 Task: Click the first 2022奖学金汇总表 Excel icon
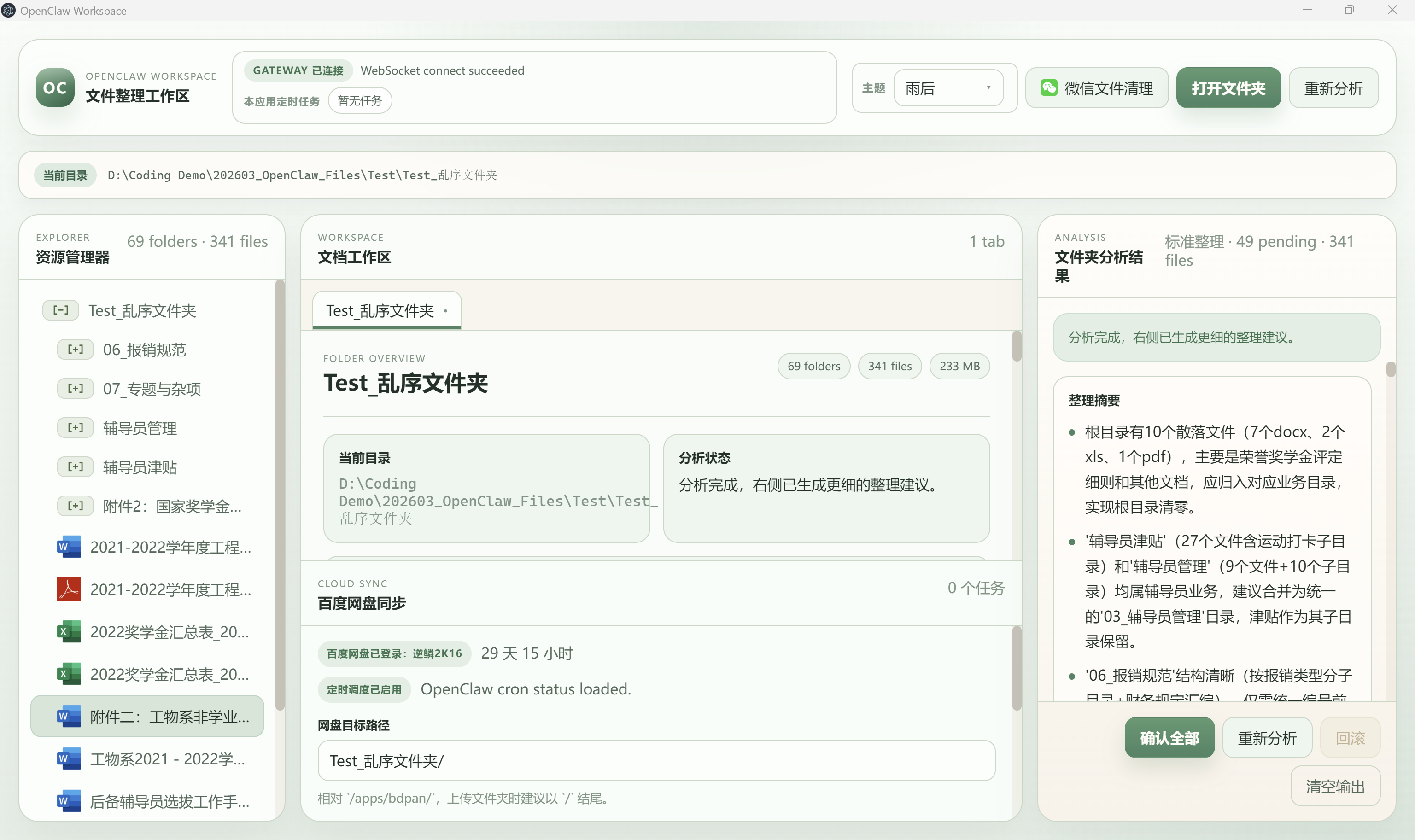coord(69,632)
